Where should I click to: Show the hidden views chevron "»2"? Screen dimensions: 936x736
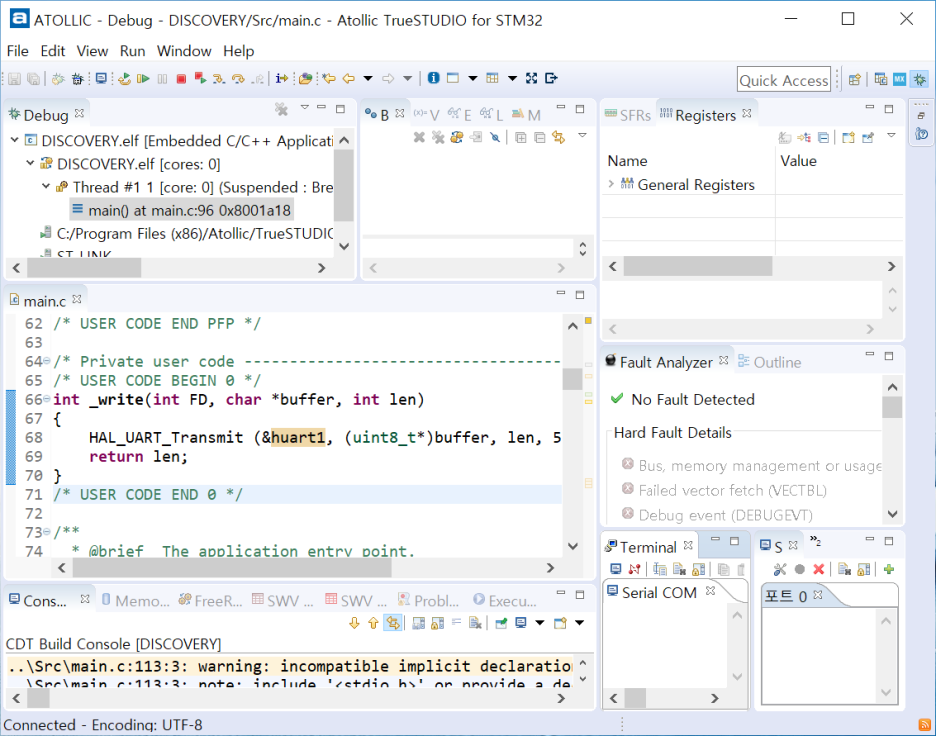pyautogui.click(x=815, y=541)
